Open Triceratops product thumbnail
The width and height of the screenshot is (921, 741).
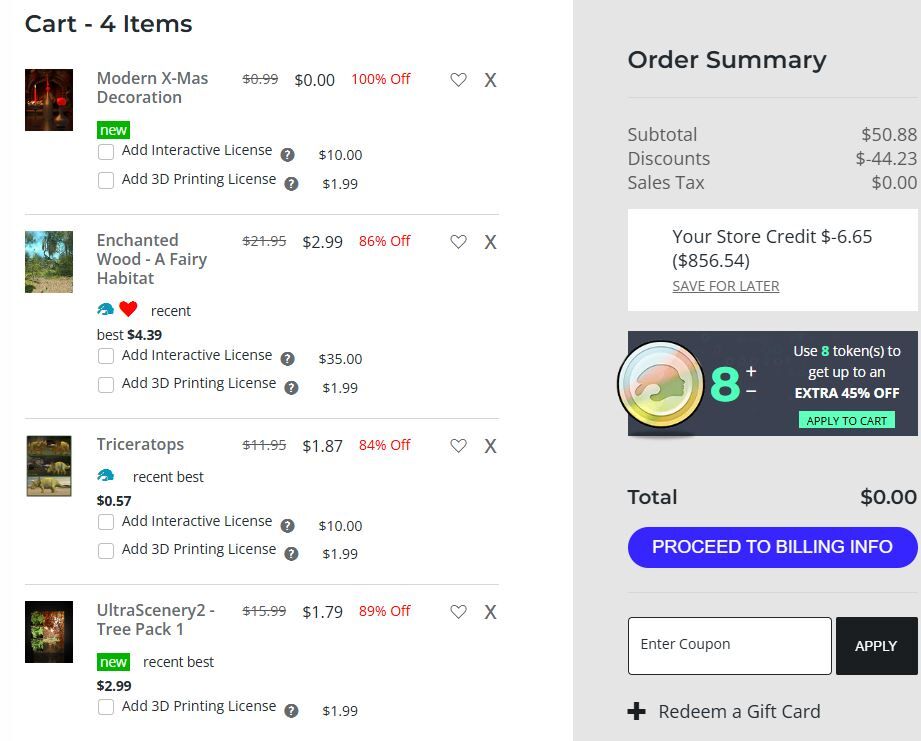coord(49,466)
